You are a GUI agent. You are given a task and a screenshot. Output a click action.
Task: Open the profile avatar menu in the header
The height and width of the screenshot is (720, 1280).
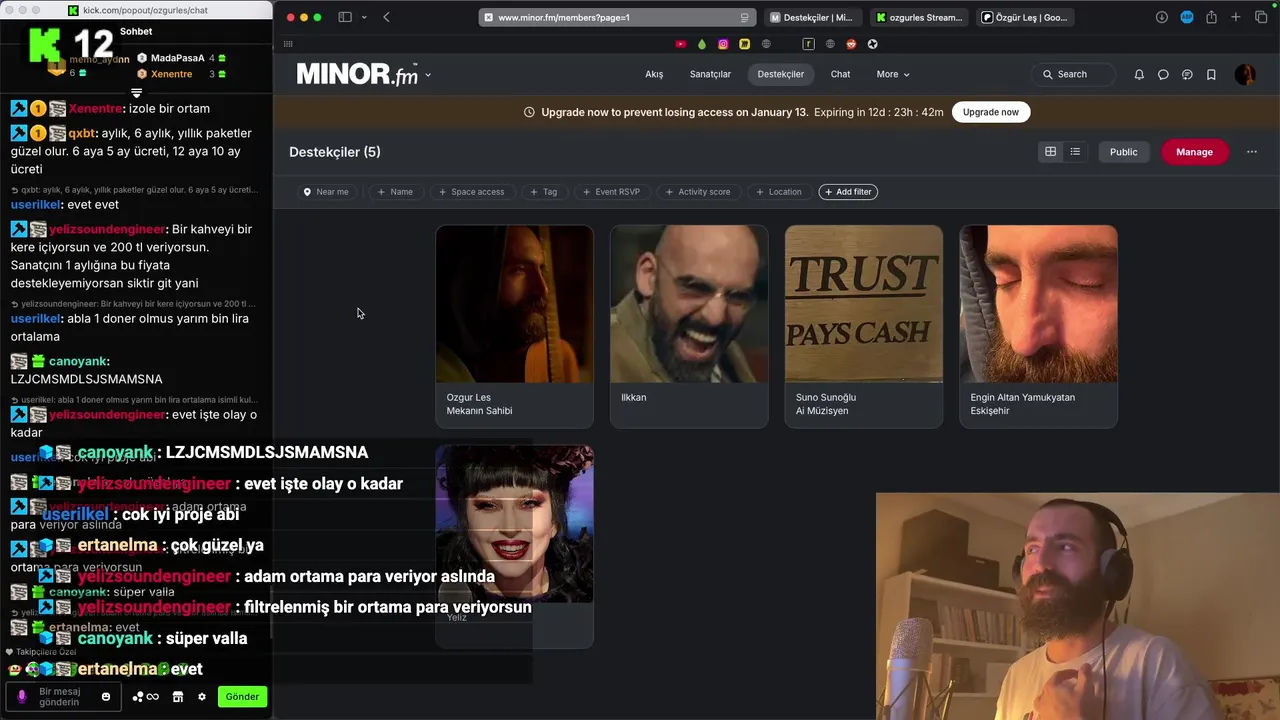pyautogui.click(x=1245, y=74)
